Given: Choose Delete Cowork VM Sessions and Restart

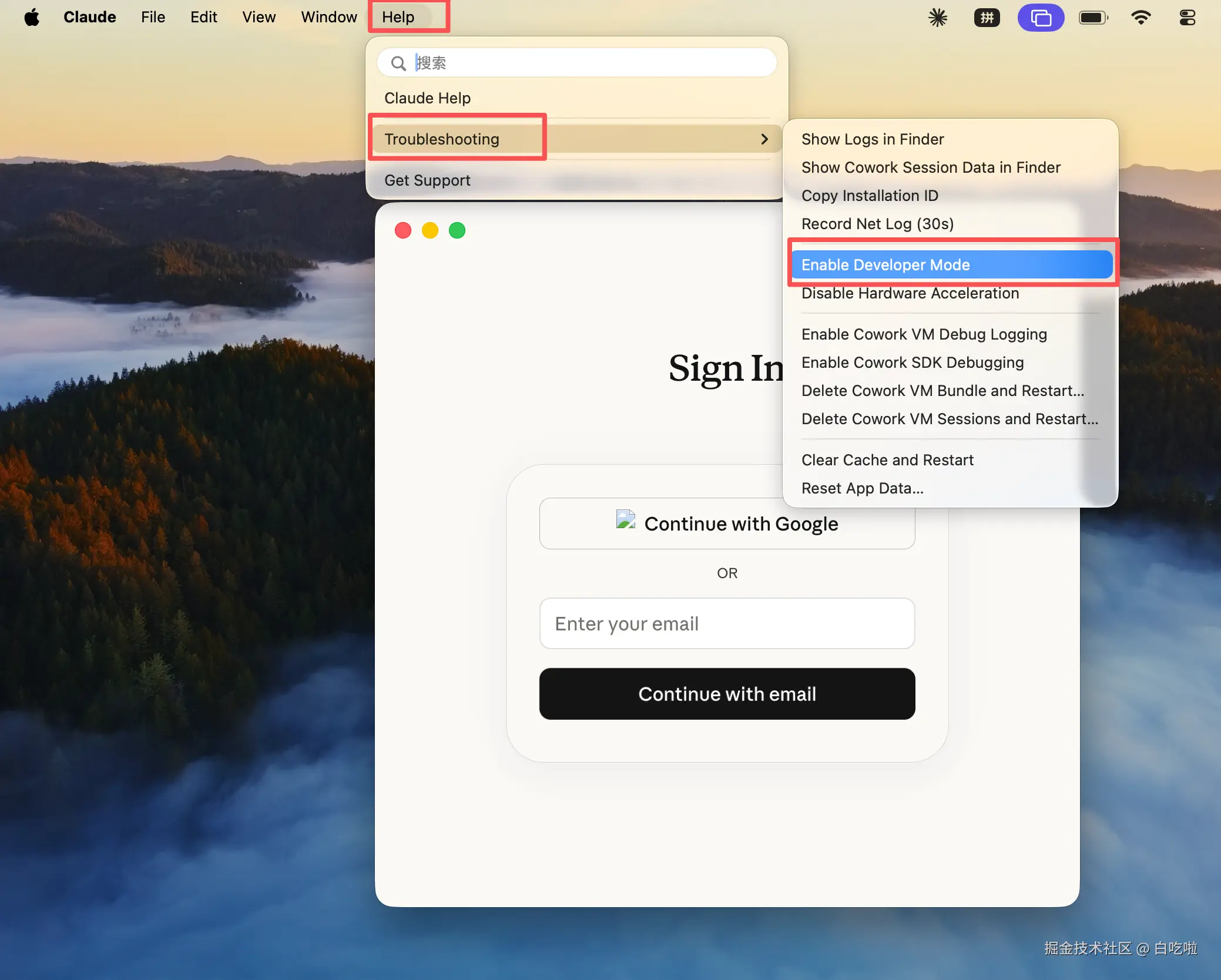Looking at the screenshot, I should (x=951, y=419).
